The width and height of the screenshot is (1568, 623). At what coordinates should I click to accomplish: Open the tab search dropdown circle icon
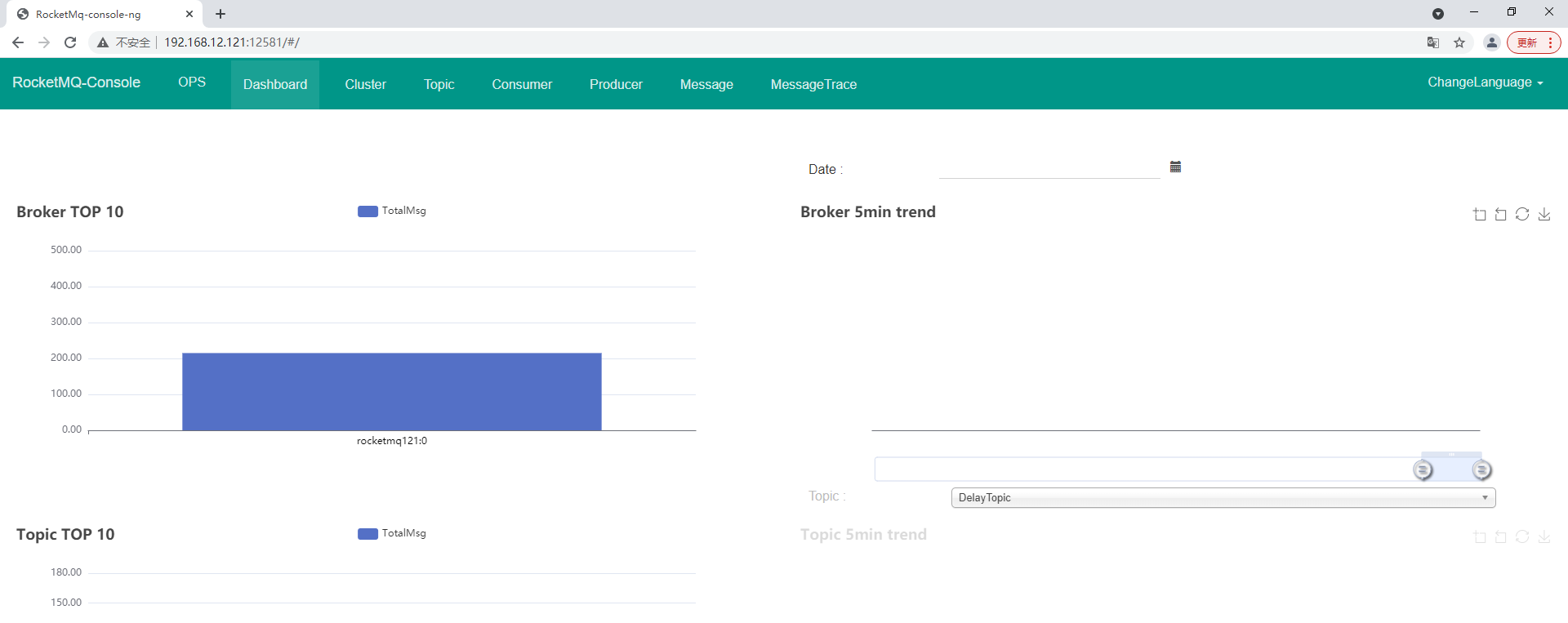point(1438,14)
